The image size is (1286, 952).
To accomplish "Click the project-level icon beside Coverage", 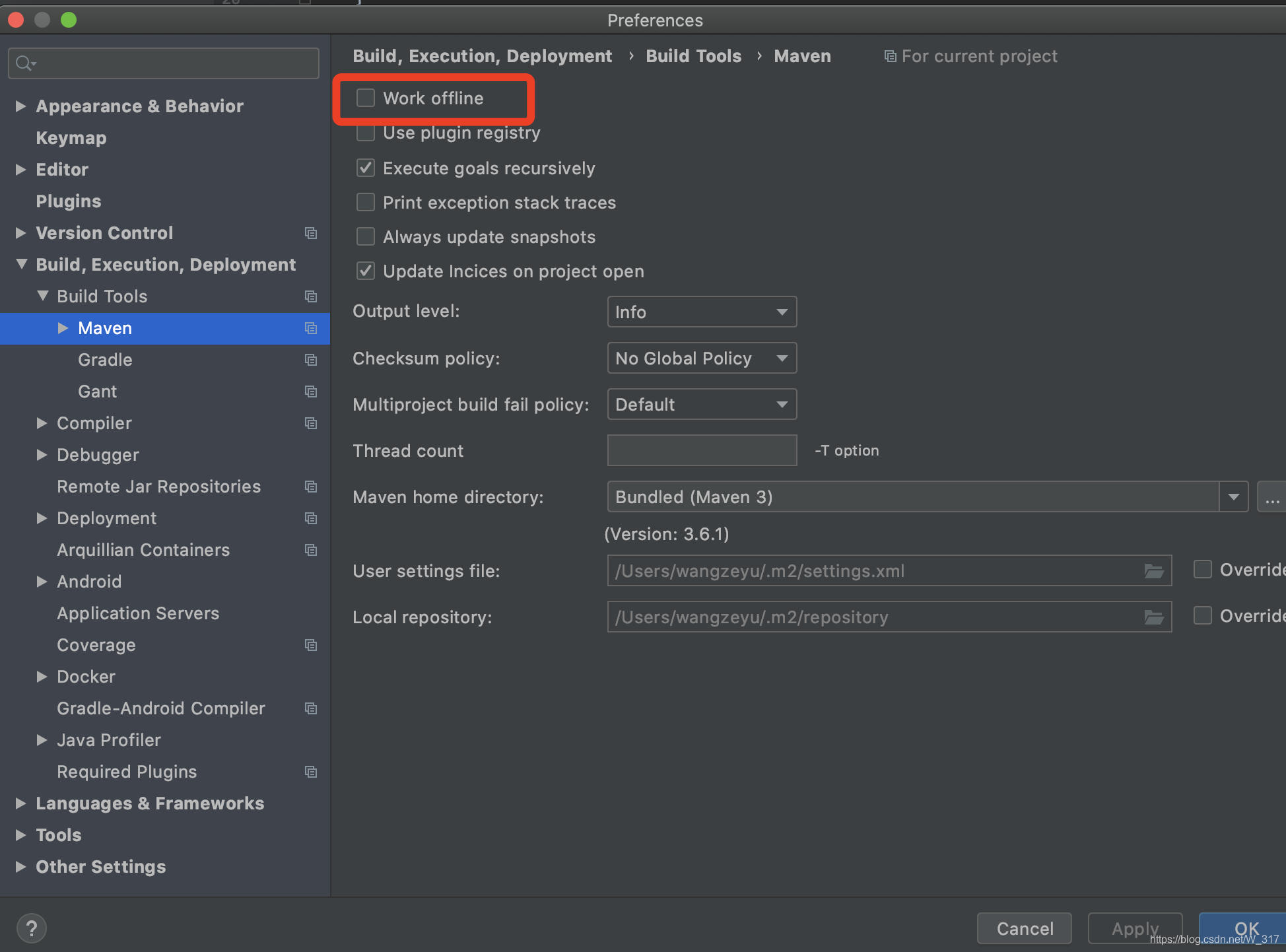I will tap(311, 645).
